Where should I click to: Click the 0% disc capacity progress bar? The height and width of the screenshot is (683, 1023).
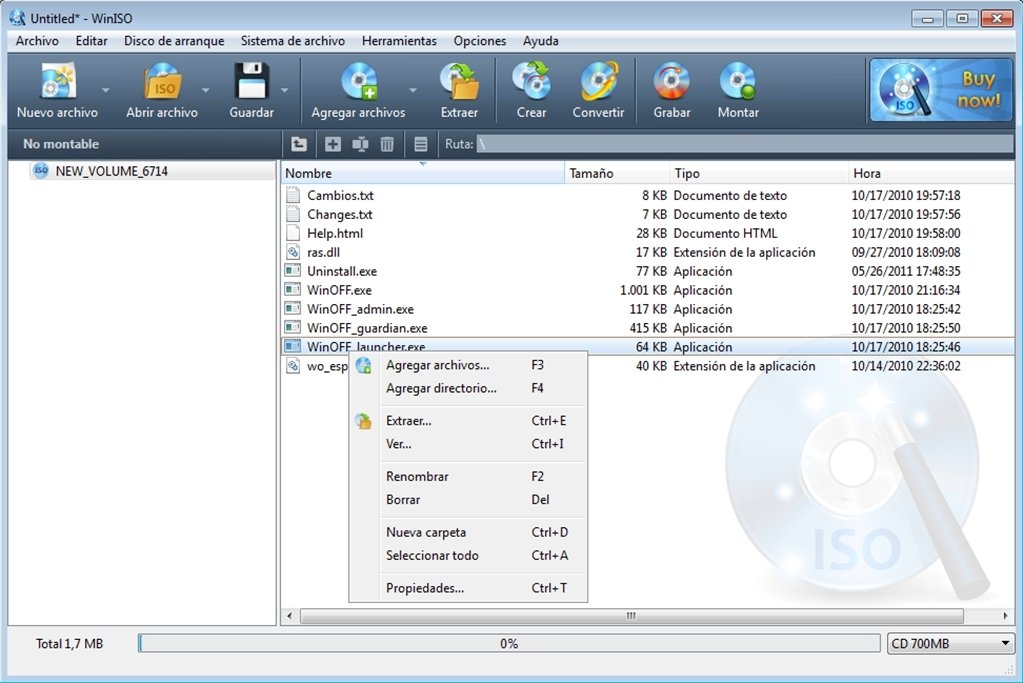pos(509,644)
